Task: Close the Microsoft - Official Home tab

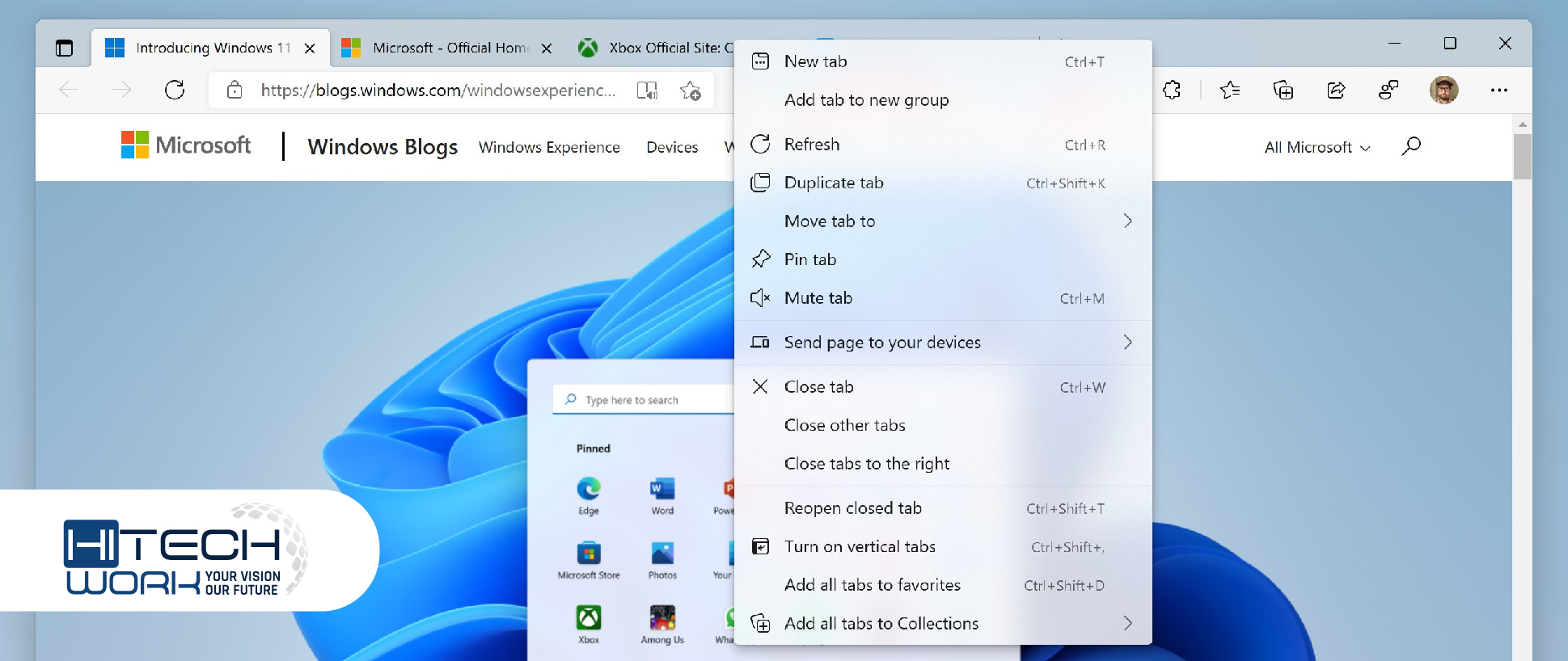Action: pos(547,48)
